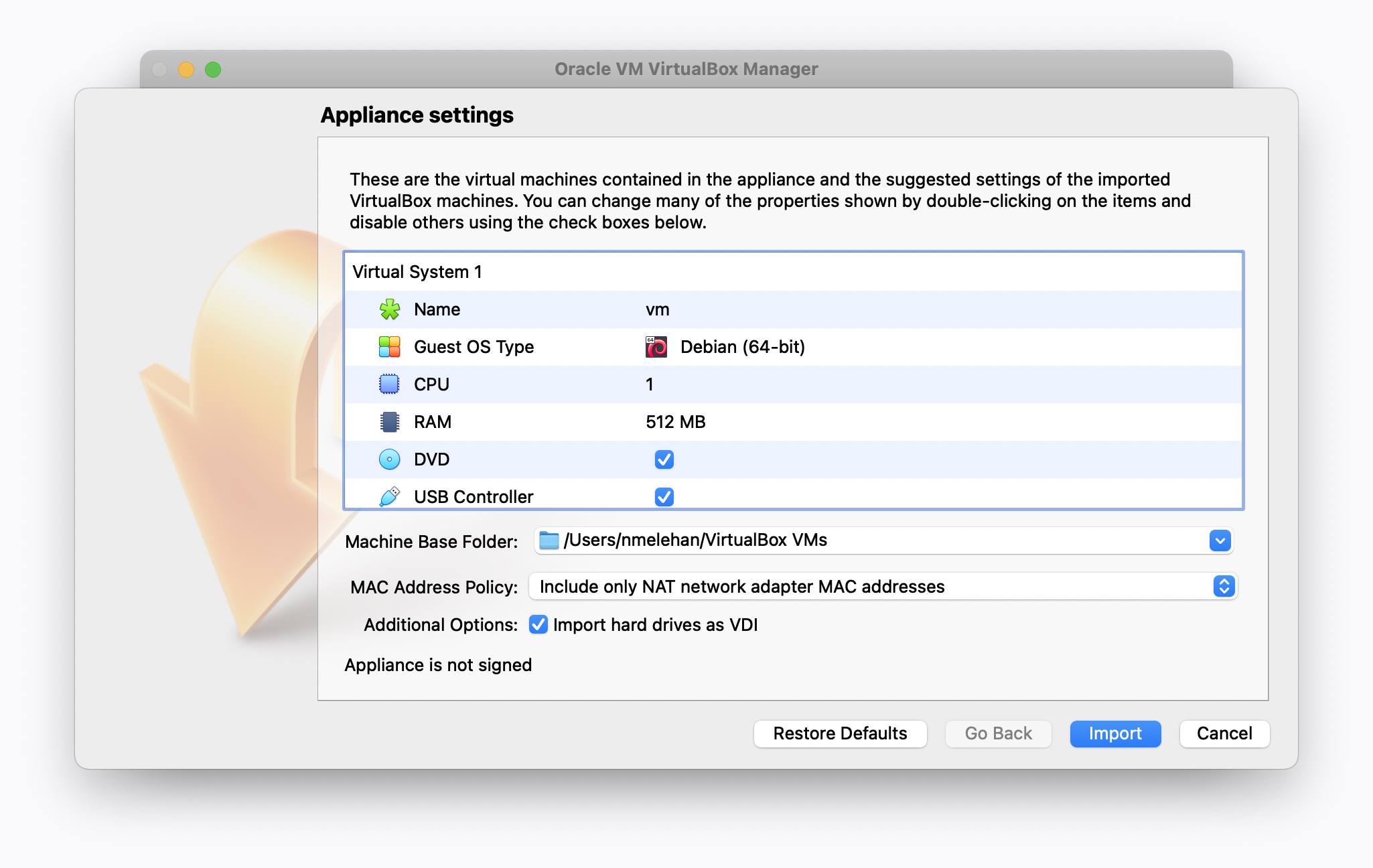1373x868 pixels.
Task: Click the Import button
Action: (x=1114, y=733)
